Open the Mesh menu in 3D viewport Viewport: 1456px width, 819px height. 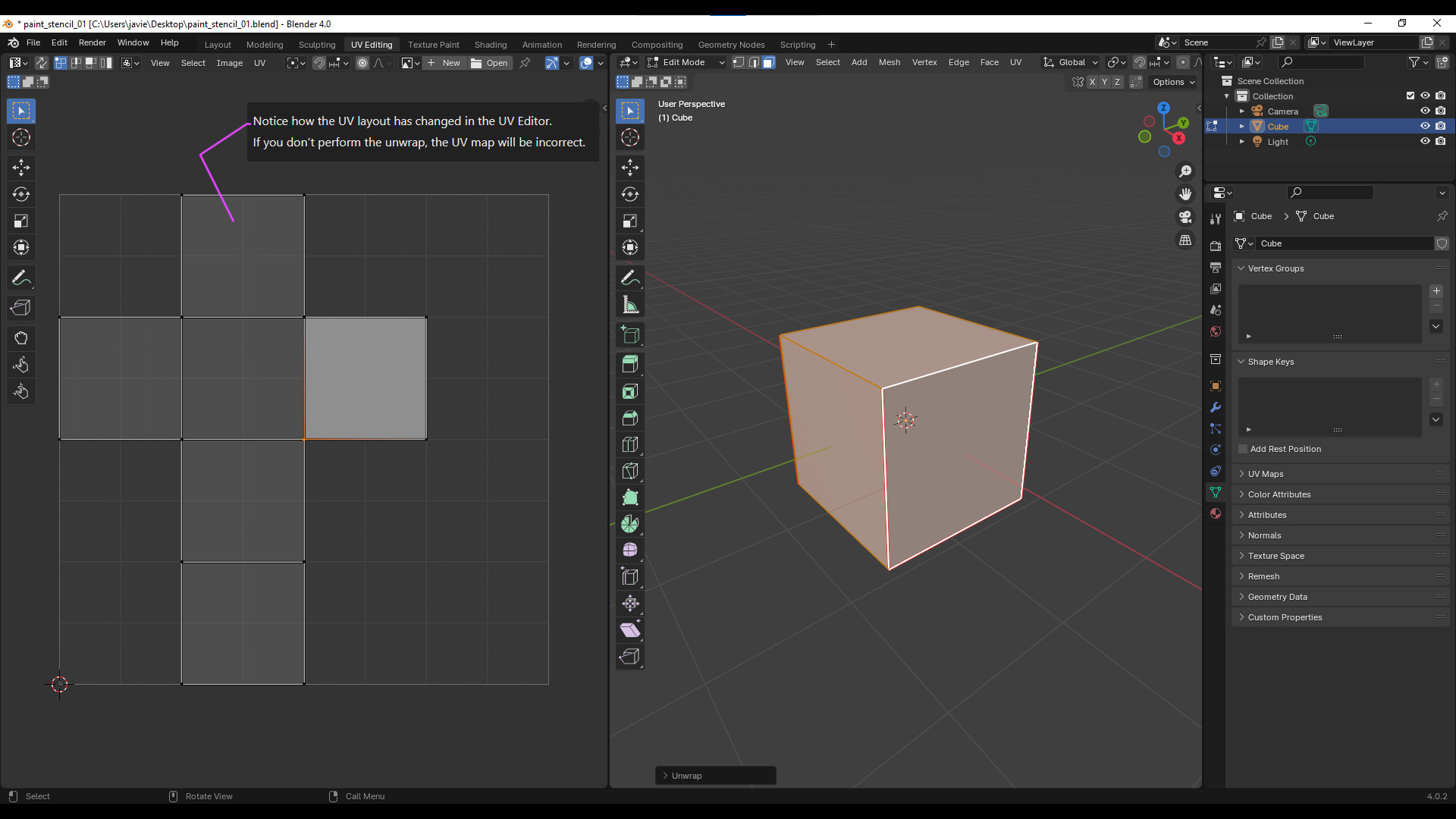(890, 62)
